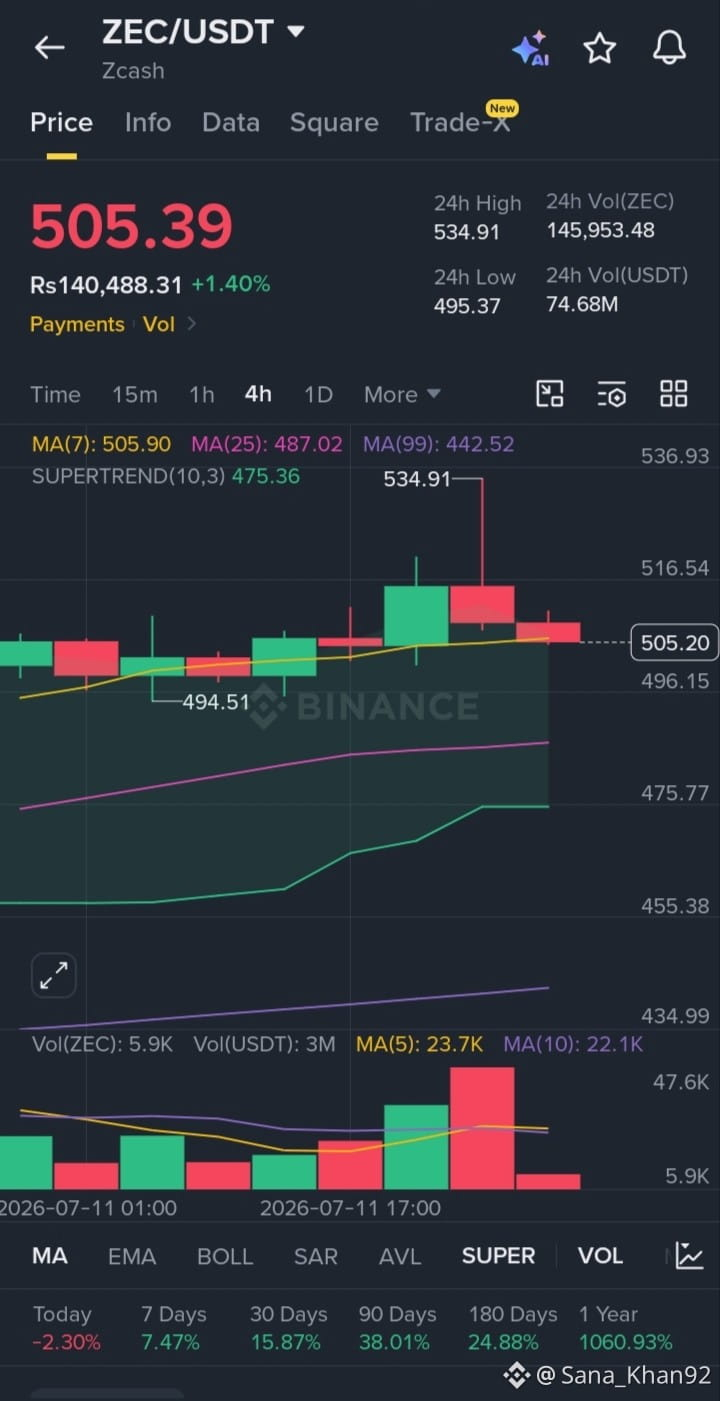Toggle the AVL indicator

pos(400,1256)
